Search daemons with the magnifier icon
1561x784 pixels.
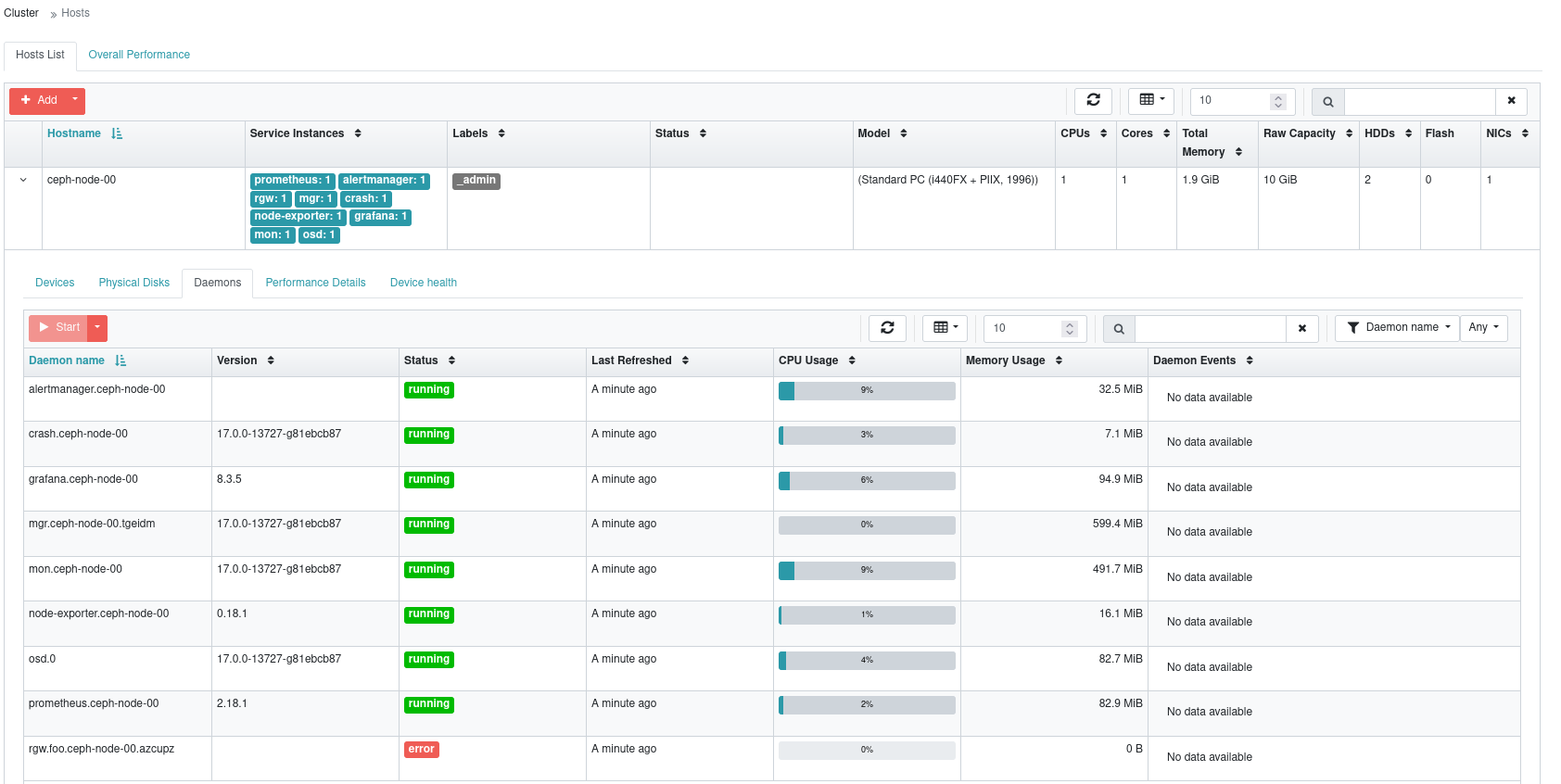[1119, 329]
